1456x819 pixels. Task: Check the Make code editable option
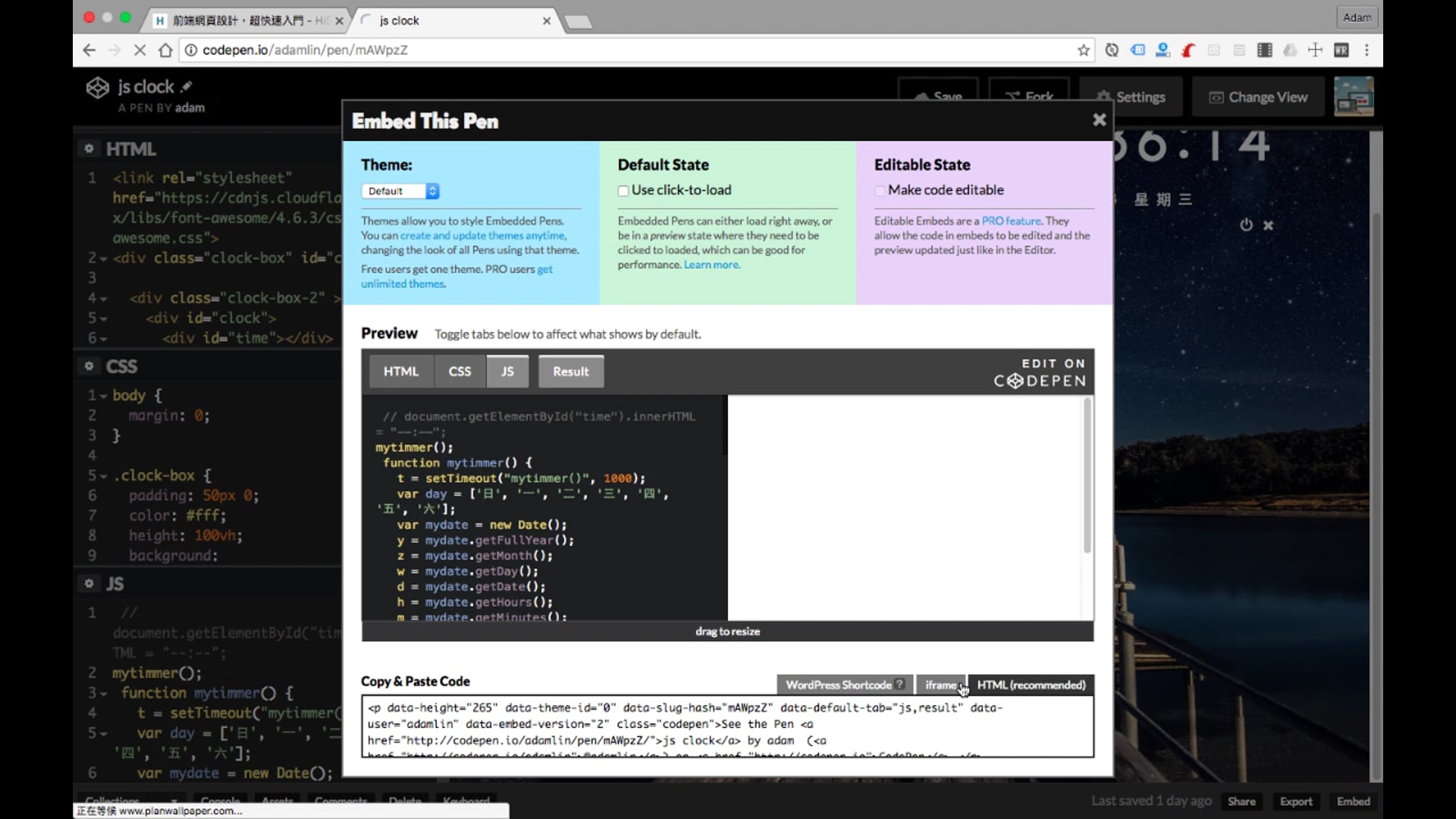(880, 191)
